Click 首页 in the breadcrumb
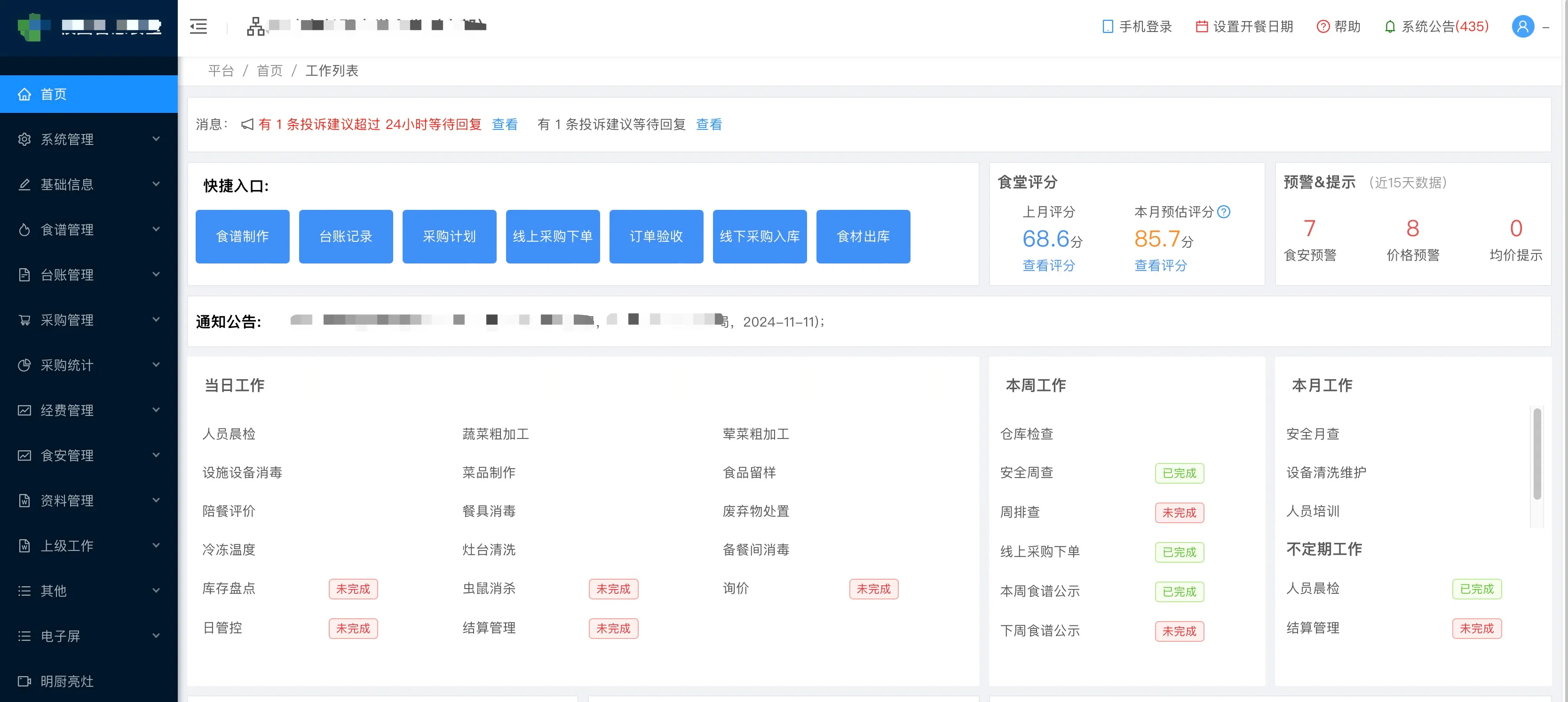Image resolution: width=1568 pixels, height=702 pixels. (269, 71)
